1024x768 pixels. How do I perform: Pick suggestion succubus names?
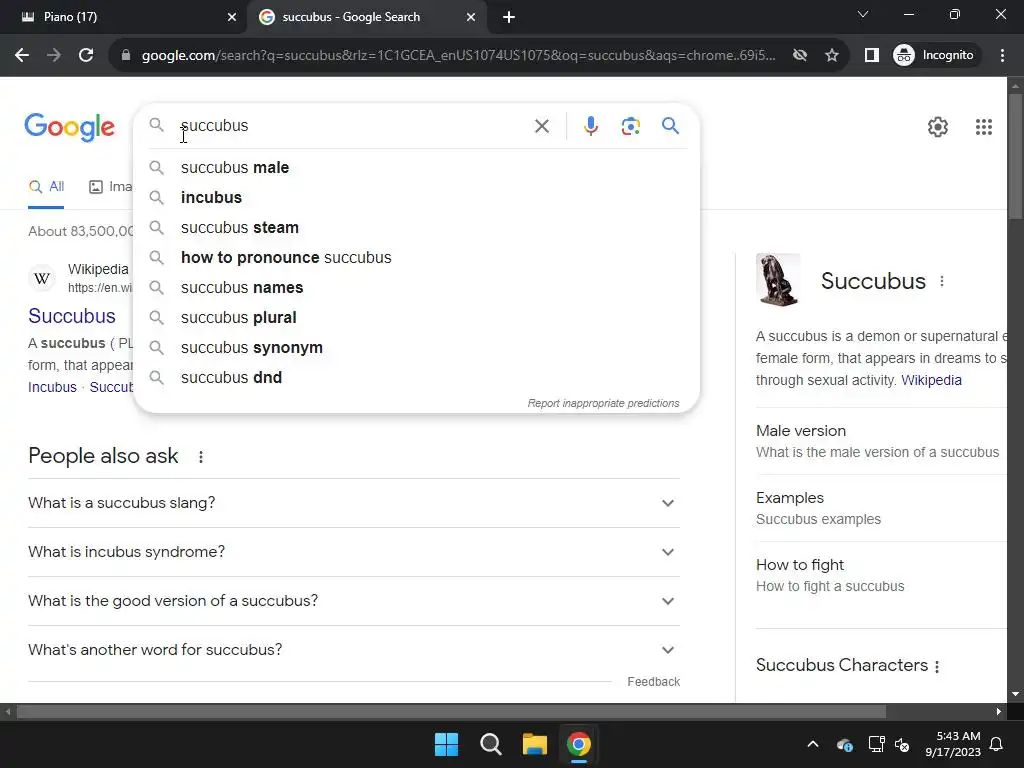tap(416, 287)
